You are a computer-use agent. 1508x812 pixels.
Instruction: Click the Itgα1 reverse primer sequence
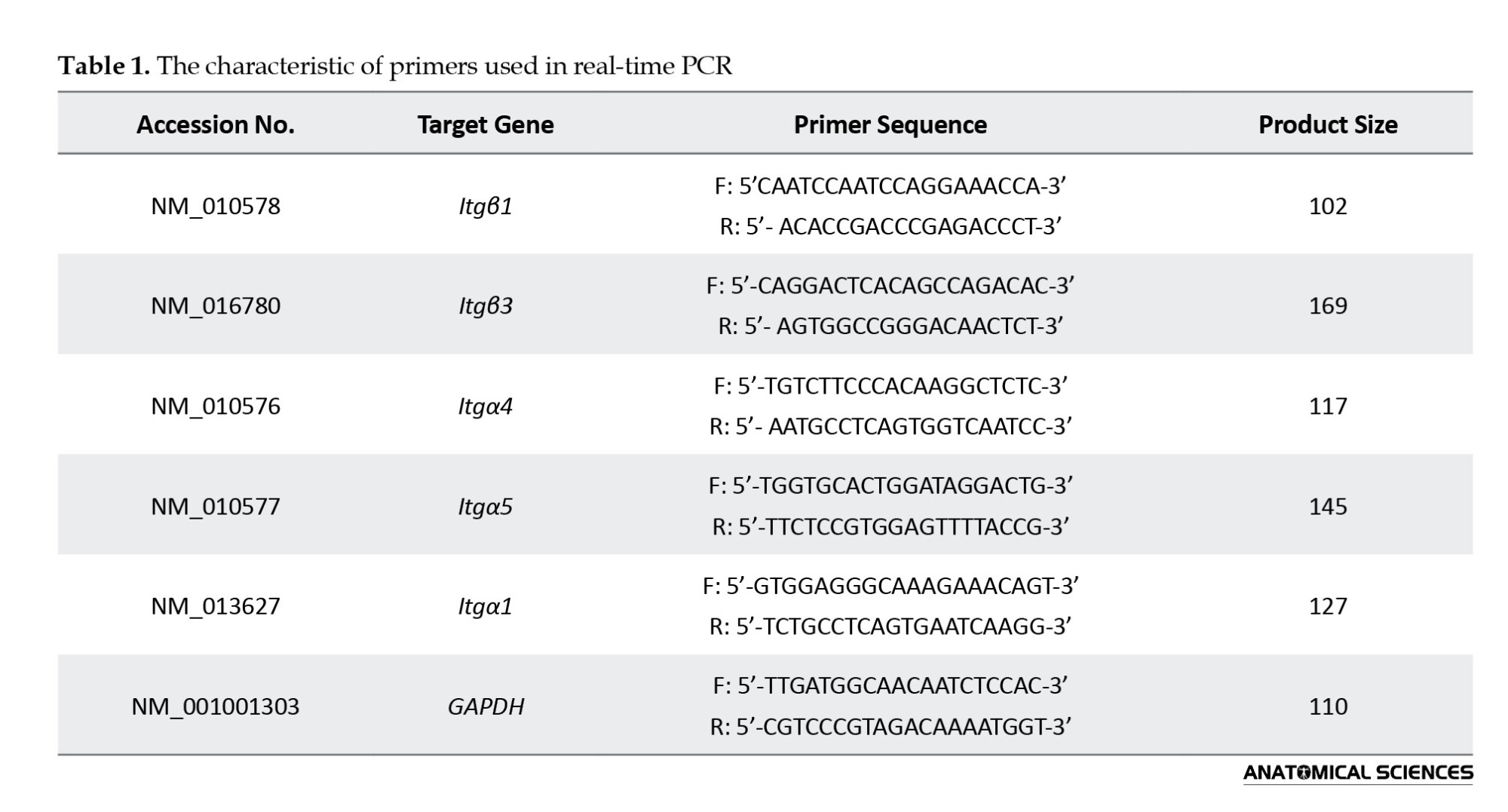(x=890, y=627)
